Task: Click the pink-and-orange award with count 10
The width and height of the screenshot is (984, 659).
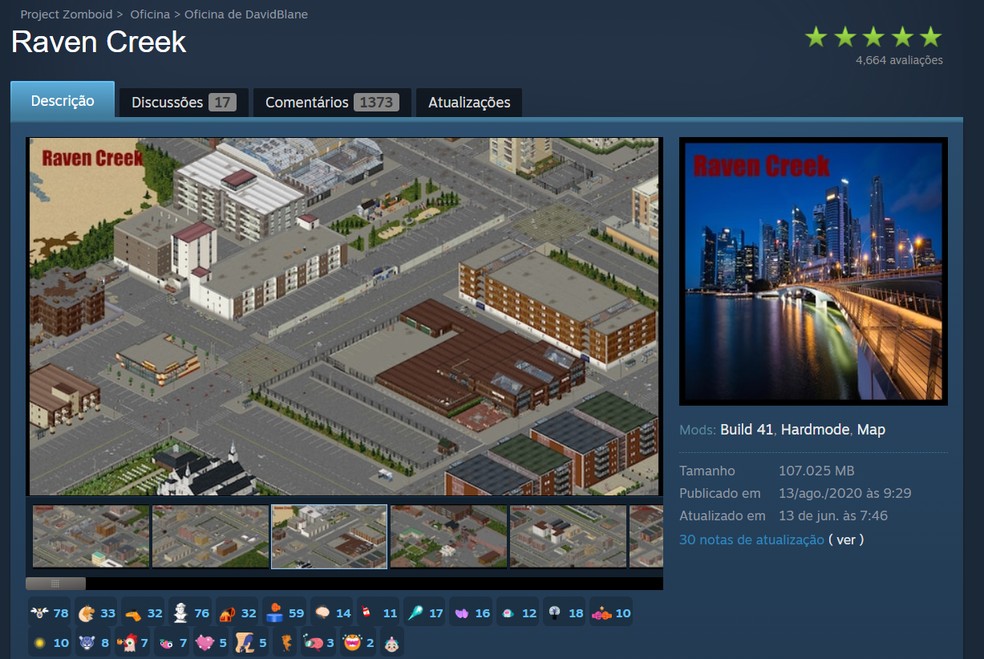Action: click(611, 613)
